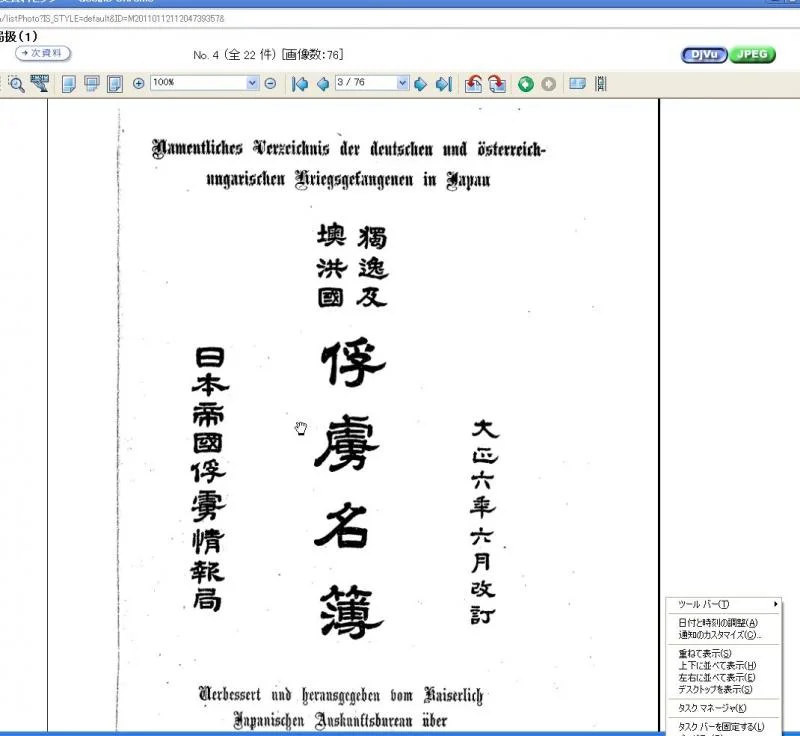Click the green circular back arrow icon
Screen dimensions: 800x736
pyautogui.click(x=526, y=84)
